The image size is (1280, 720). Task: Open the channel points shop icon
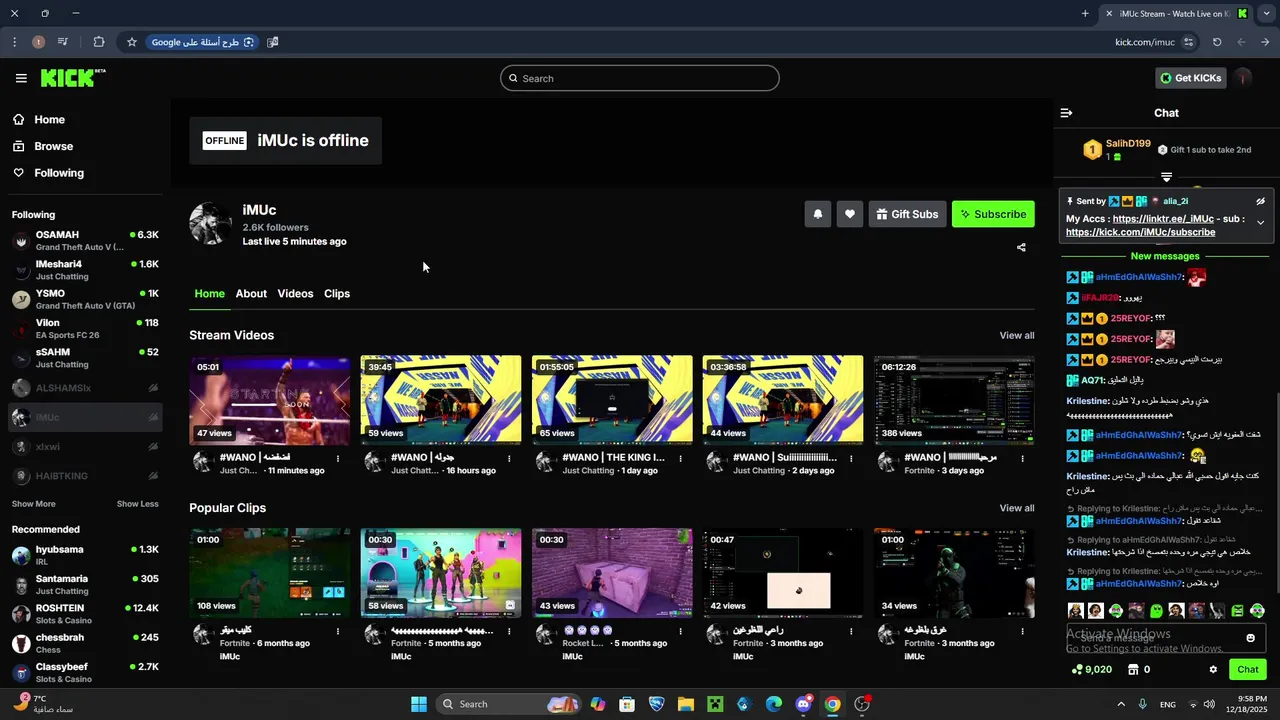1134,670
